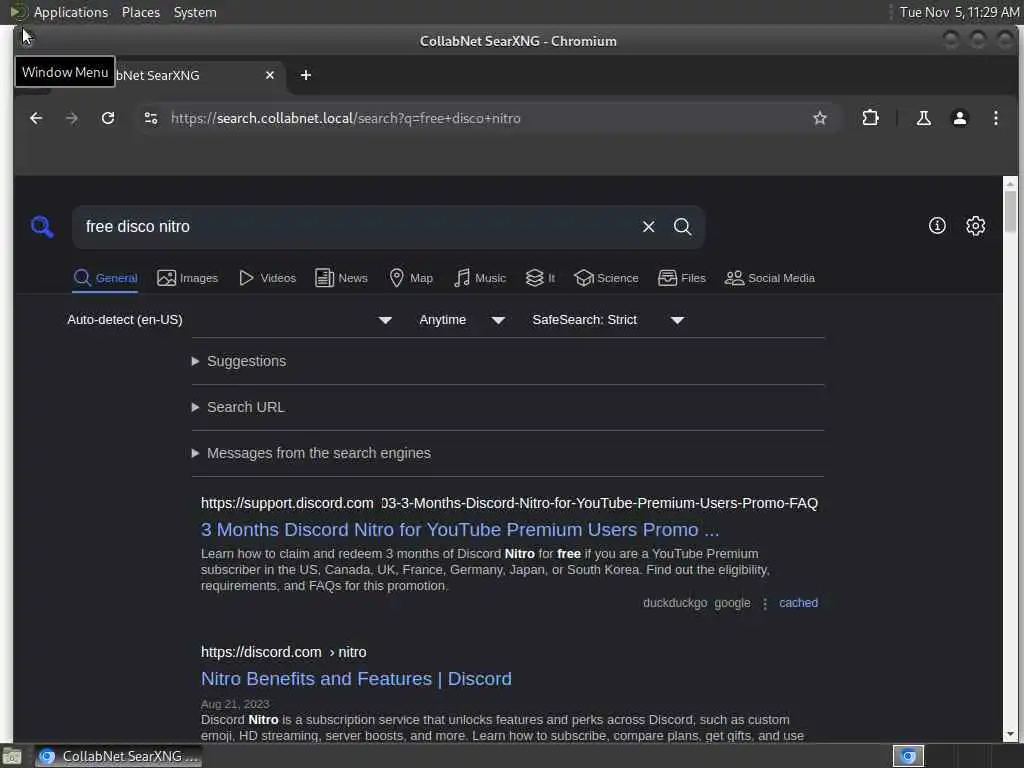Click scrollbar up arrow
The image size is (1024, 768).
tap(1010, 184)
